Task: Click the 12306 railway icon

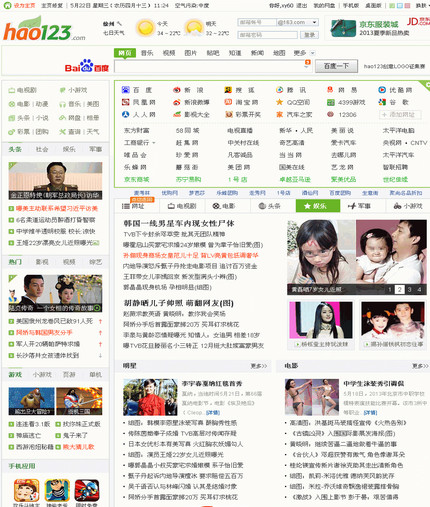Action: 330,114
